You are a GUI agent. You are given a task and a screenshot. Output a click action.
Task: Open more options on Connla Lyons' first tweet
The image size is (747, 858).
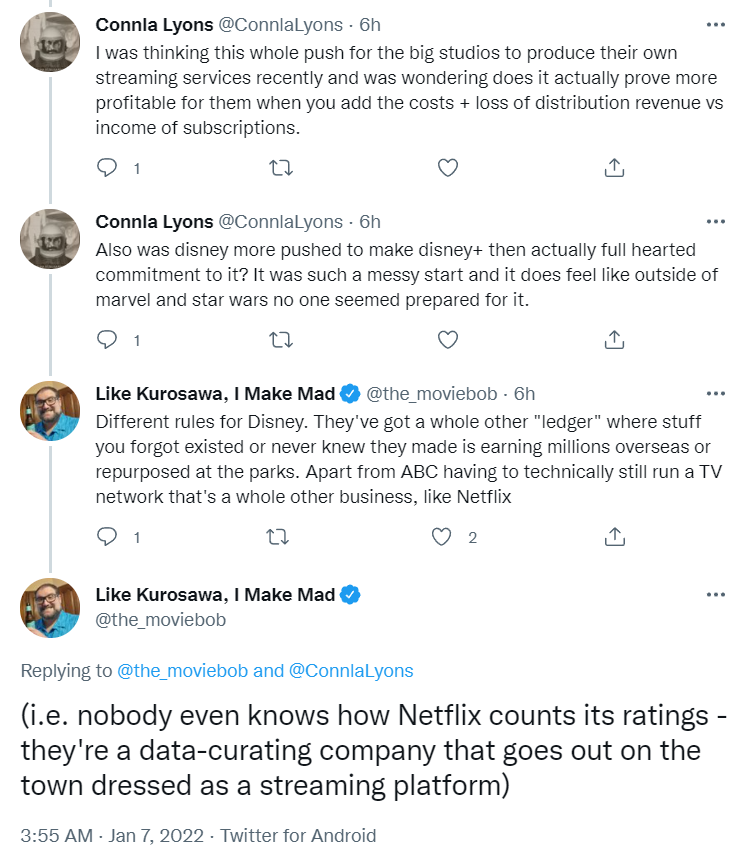(x=715, y=23)
